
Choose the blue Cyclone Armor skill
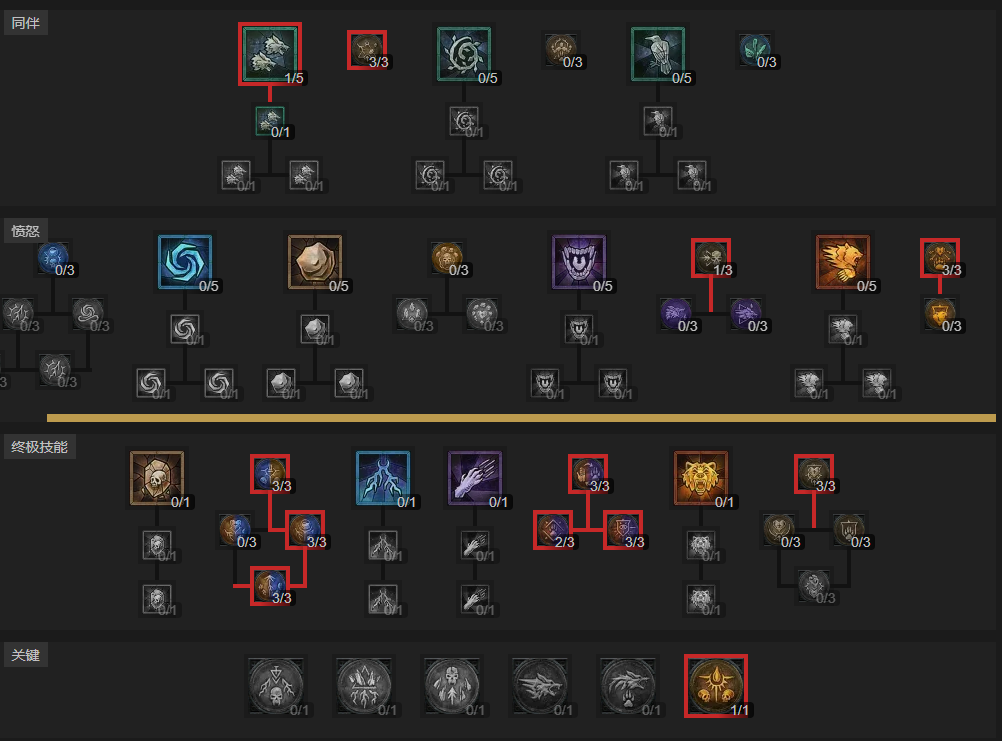coord(185,262)
